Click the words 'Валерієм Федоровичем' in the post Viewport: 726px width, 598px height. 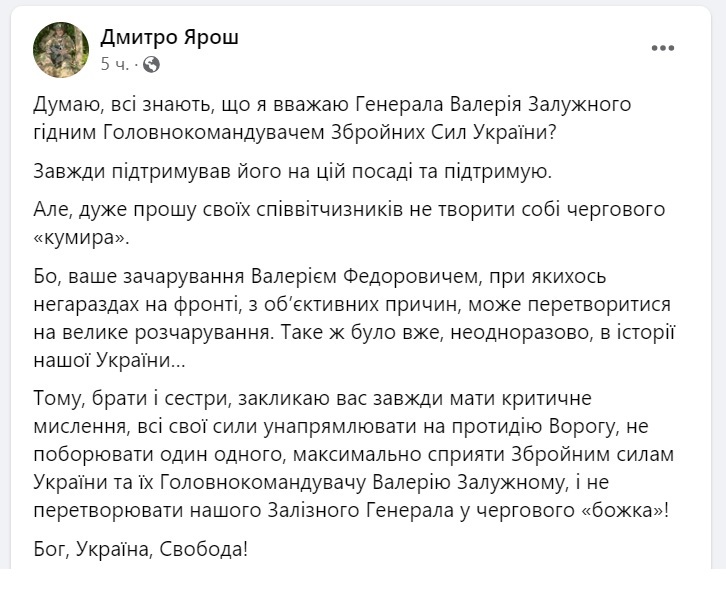[363, 276]
